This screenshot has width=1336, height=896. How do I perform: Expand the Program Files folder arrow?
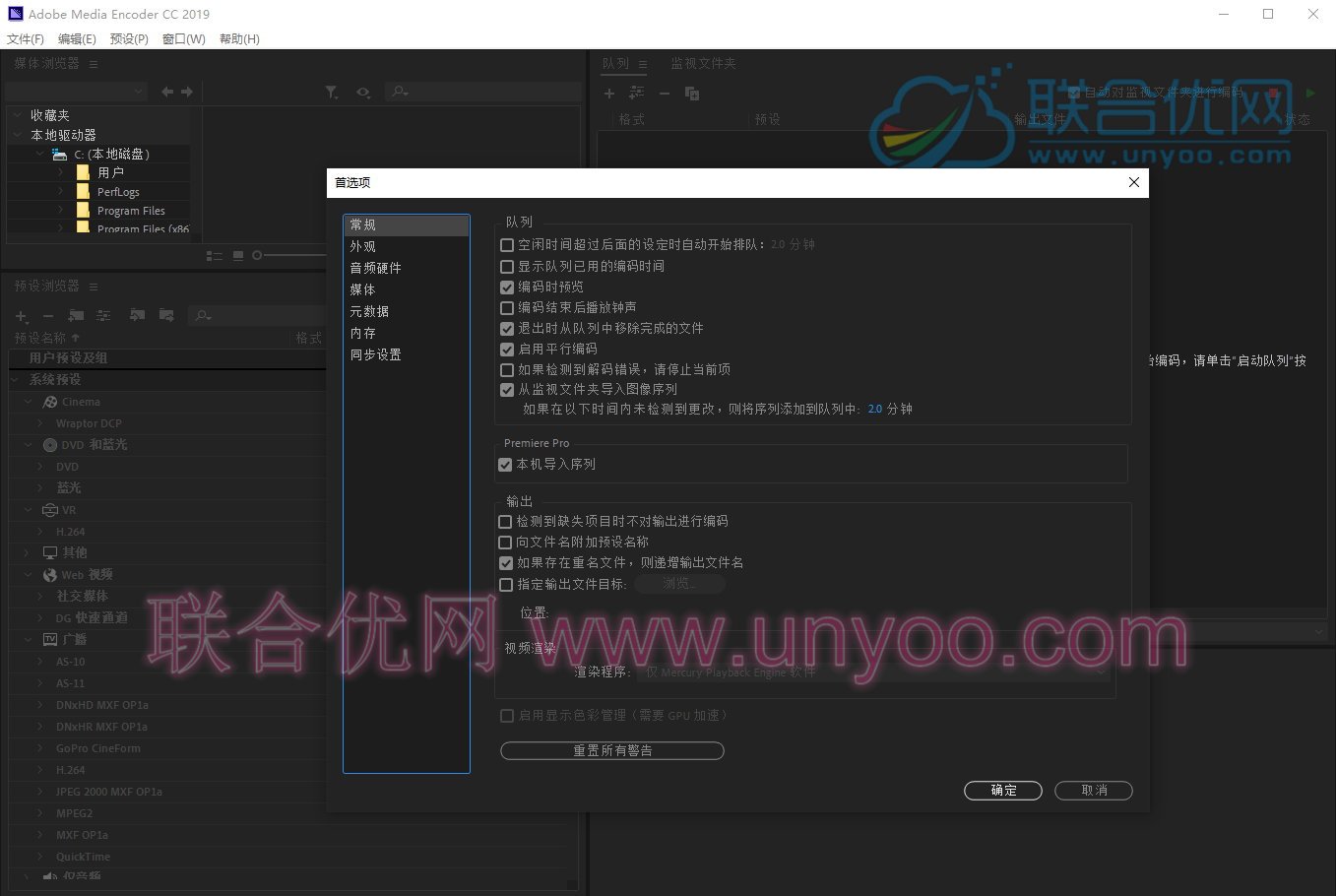point(61,211)
